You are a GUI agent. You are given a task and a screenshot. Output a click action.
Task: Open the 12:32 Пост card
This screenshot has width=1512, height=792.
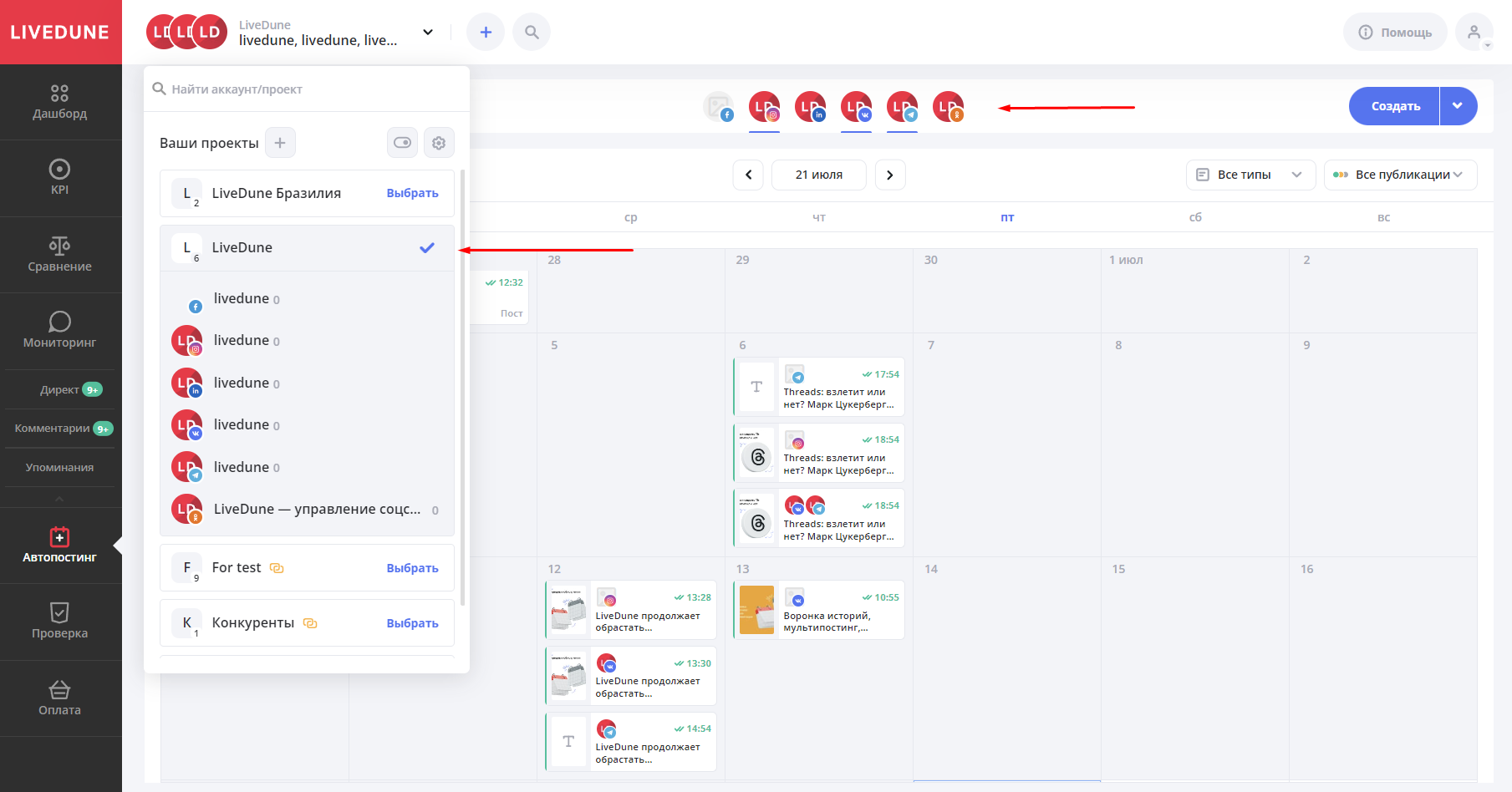point(499,297)
